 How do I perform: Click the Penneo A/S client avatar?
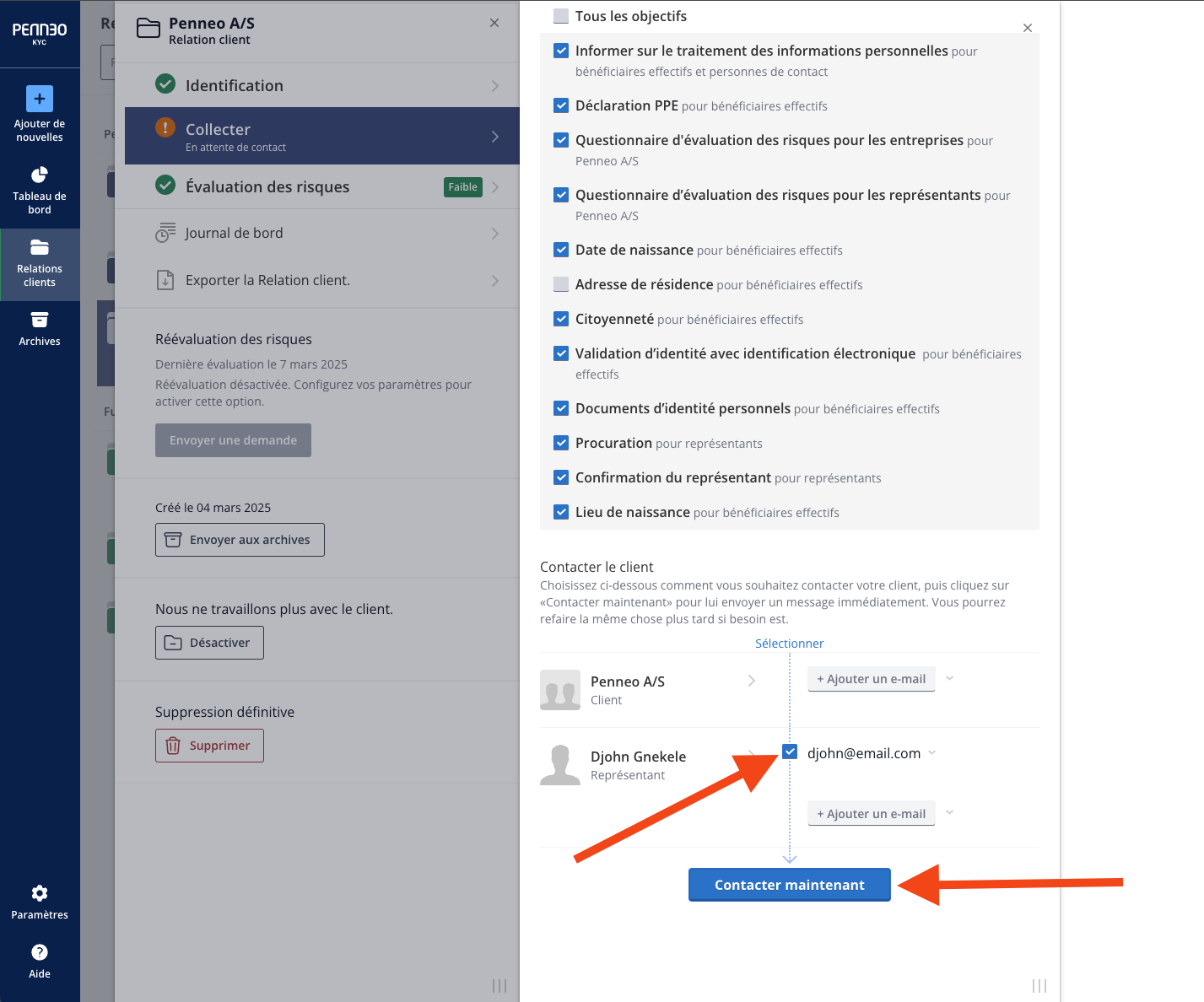tap(560, 690)
